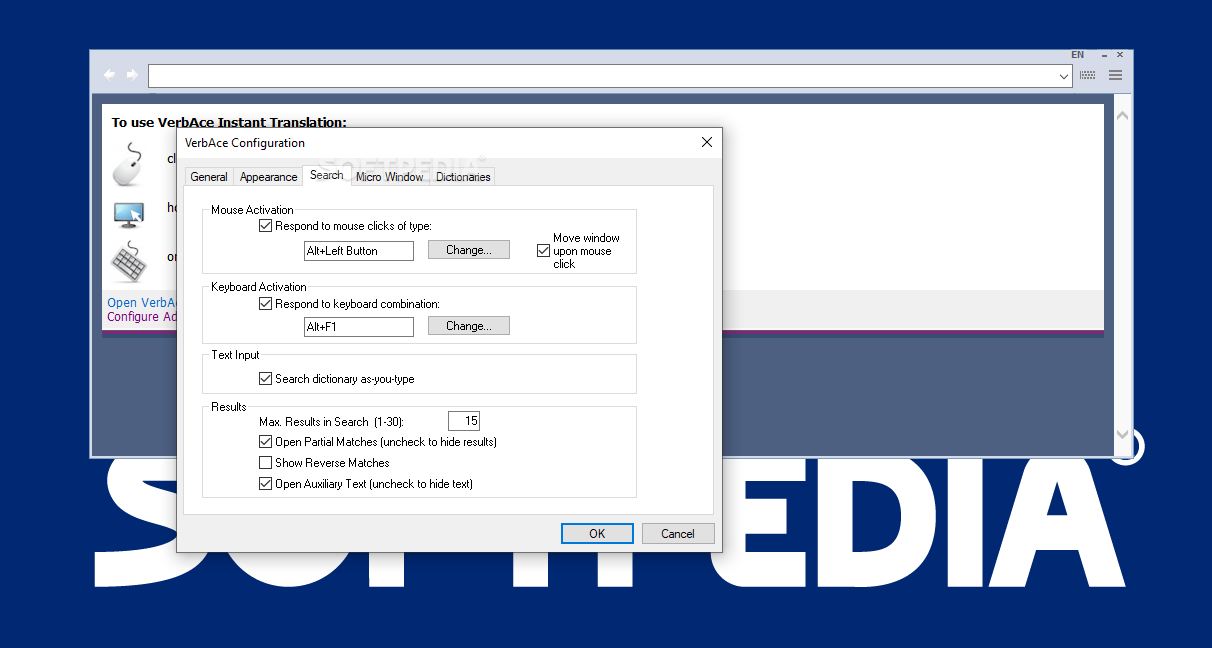Close the VerbAce Configuration dialog
Screen dimensions: 1212x648
(x=707, y=142)
